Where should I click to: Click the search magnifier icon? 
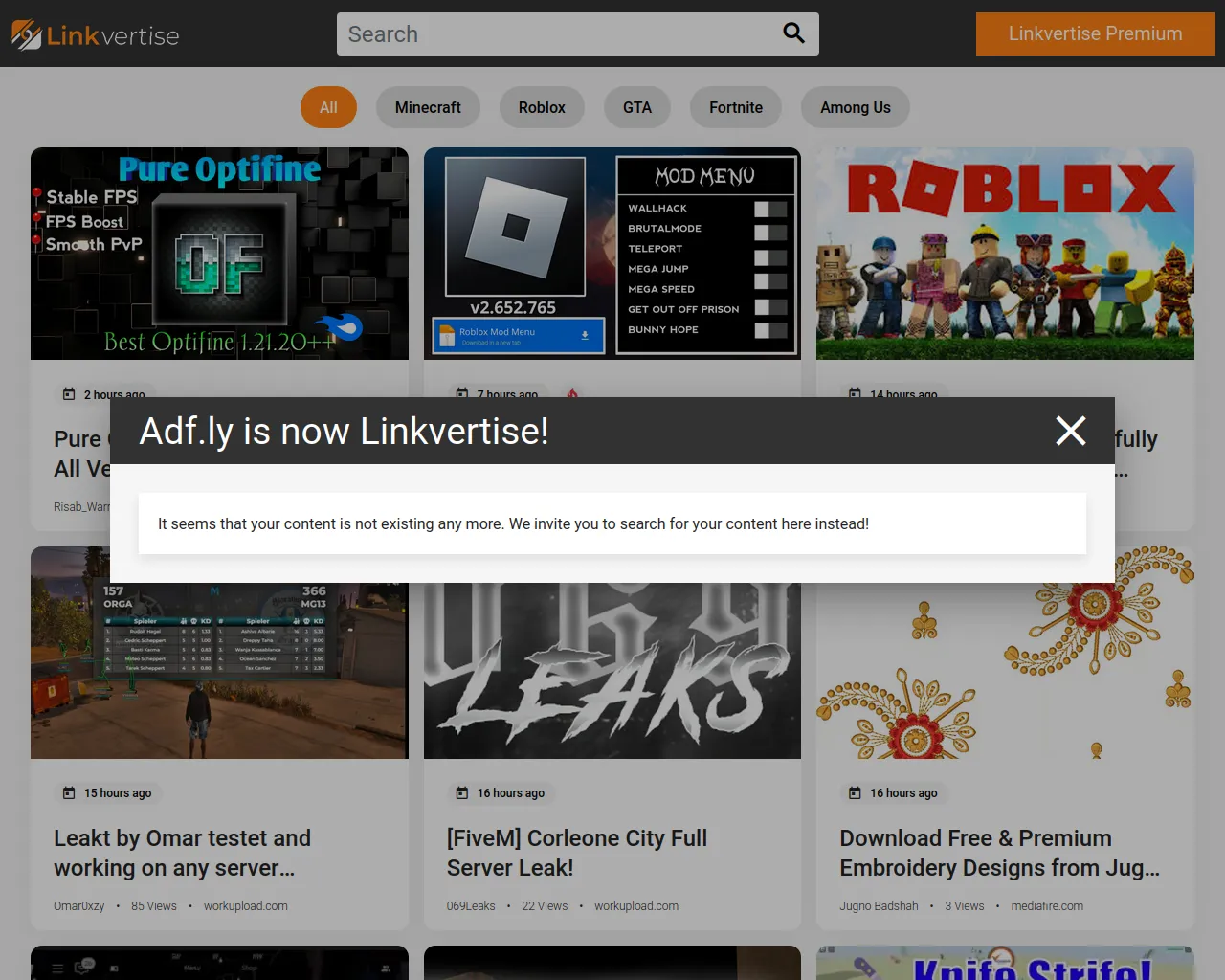pos(793,33)
